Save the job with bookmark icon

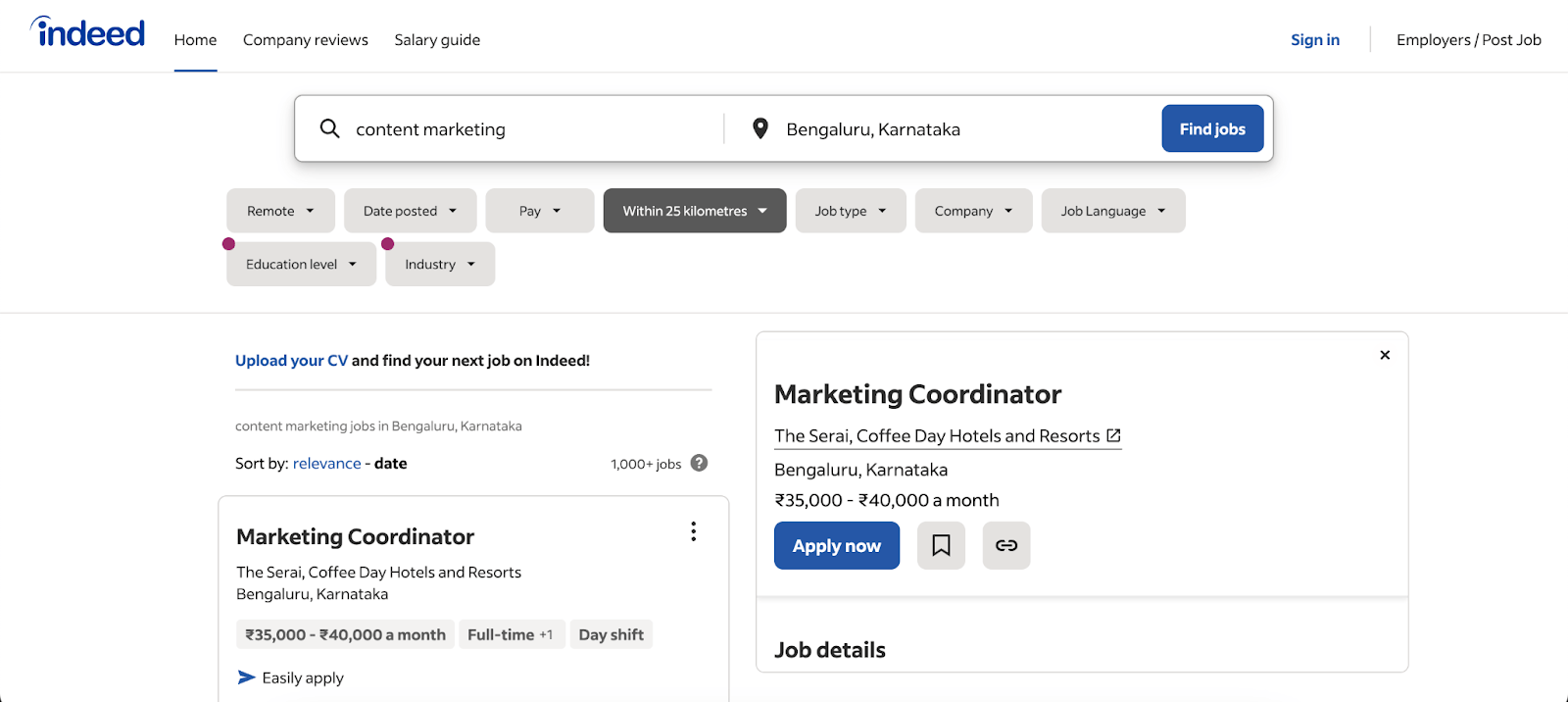[x=941, y=545]
